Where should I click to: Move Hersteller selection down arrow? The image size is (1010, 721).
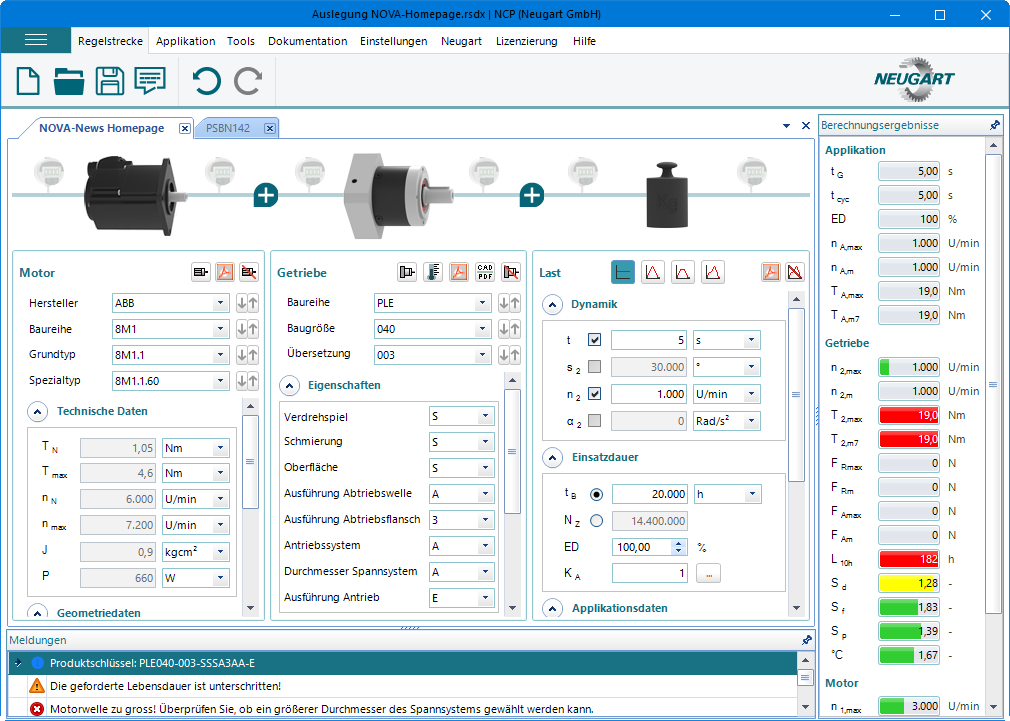click(242, 303)
